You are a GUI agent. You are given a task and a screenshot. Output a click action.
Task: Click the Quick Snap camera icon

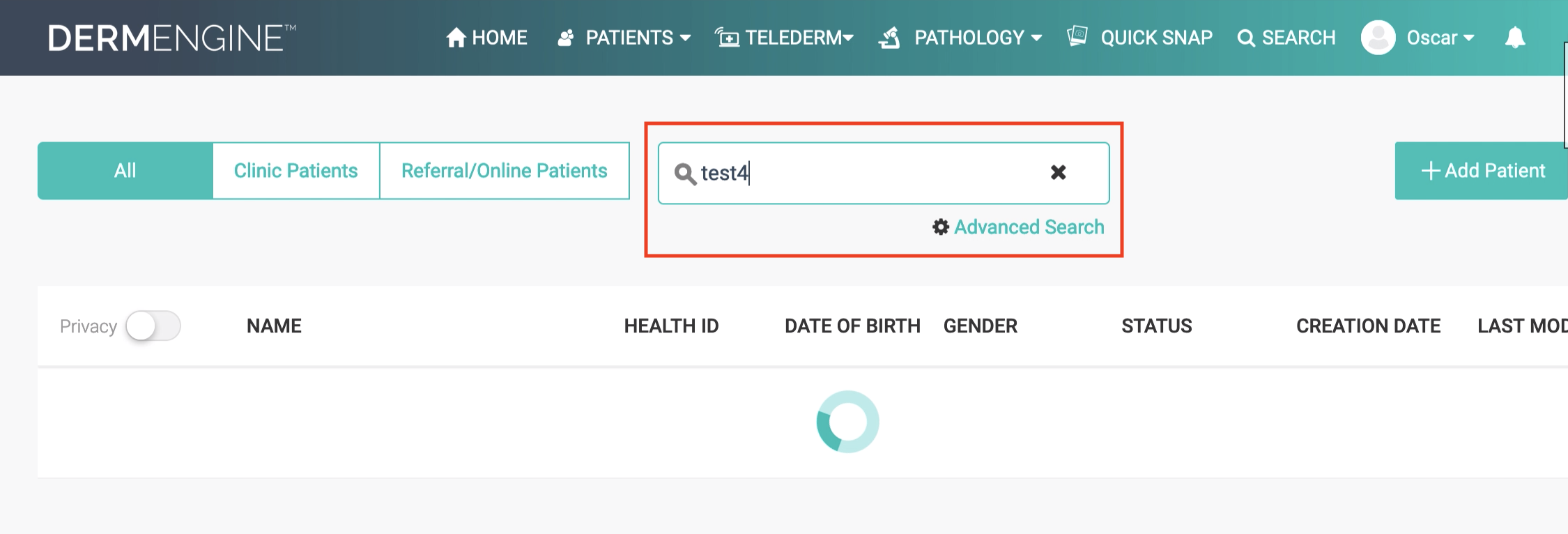click(x=1077, y=36)
